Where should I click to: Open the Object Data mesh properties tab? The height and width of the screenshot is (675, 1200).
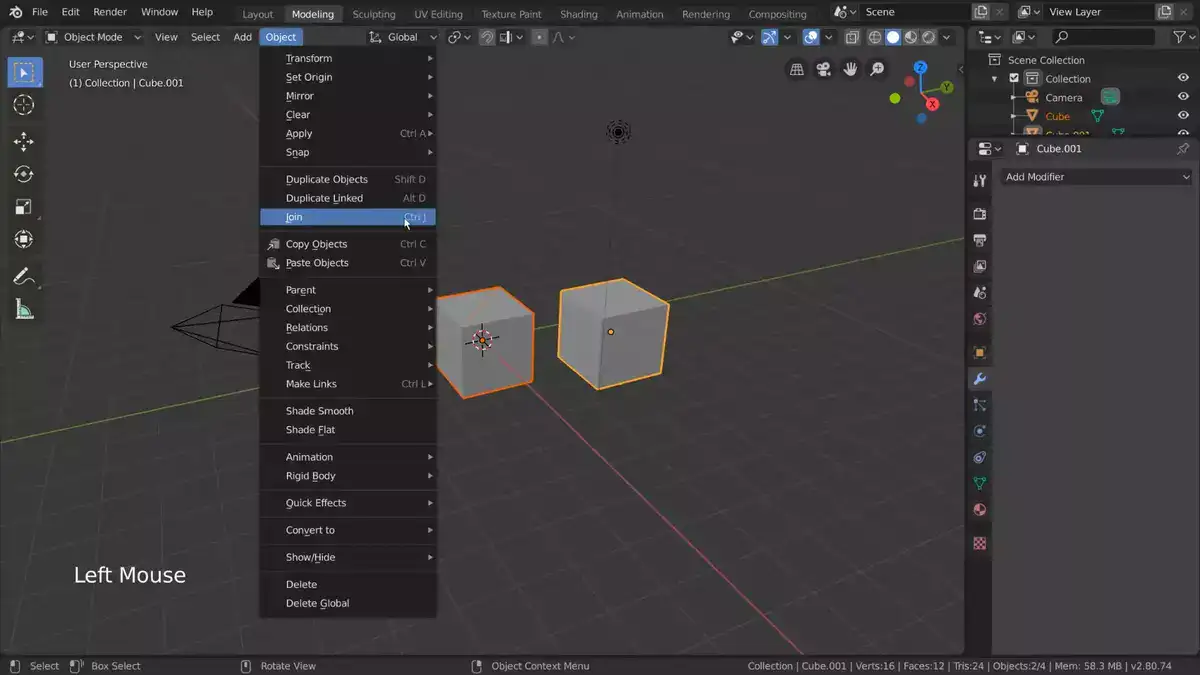tap(980, 483)
